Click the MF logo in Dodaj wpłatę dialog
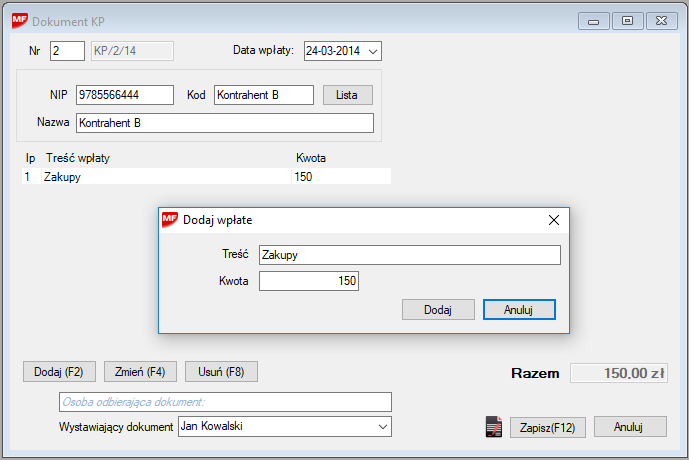The height and width of the screenshot is (460, 689). tap(170, 221)
